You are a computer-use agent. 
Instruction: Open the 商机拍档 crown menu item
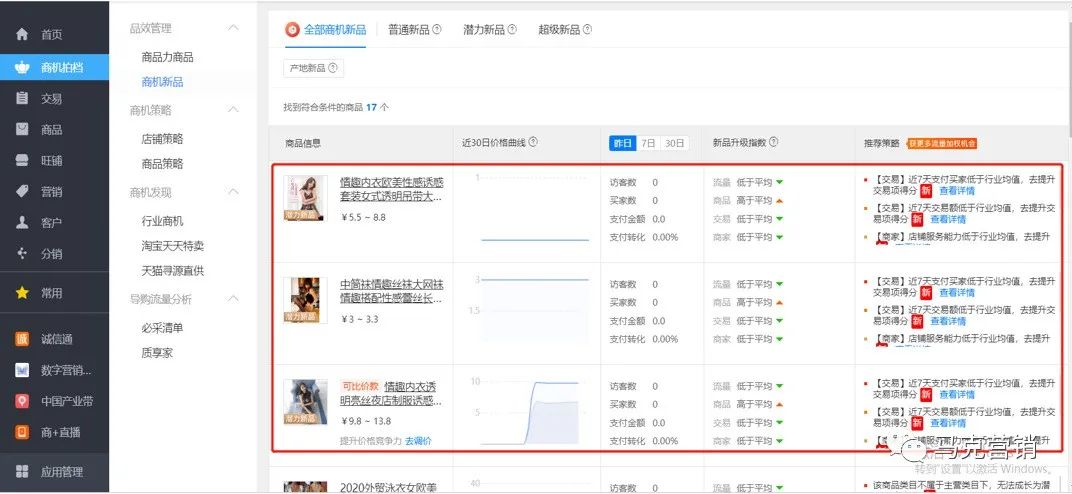[54, 67]
